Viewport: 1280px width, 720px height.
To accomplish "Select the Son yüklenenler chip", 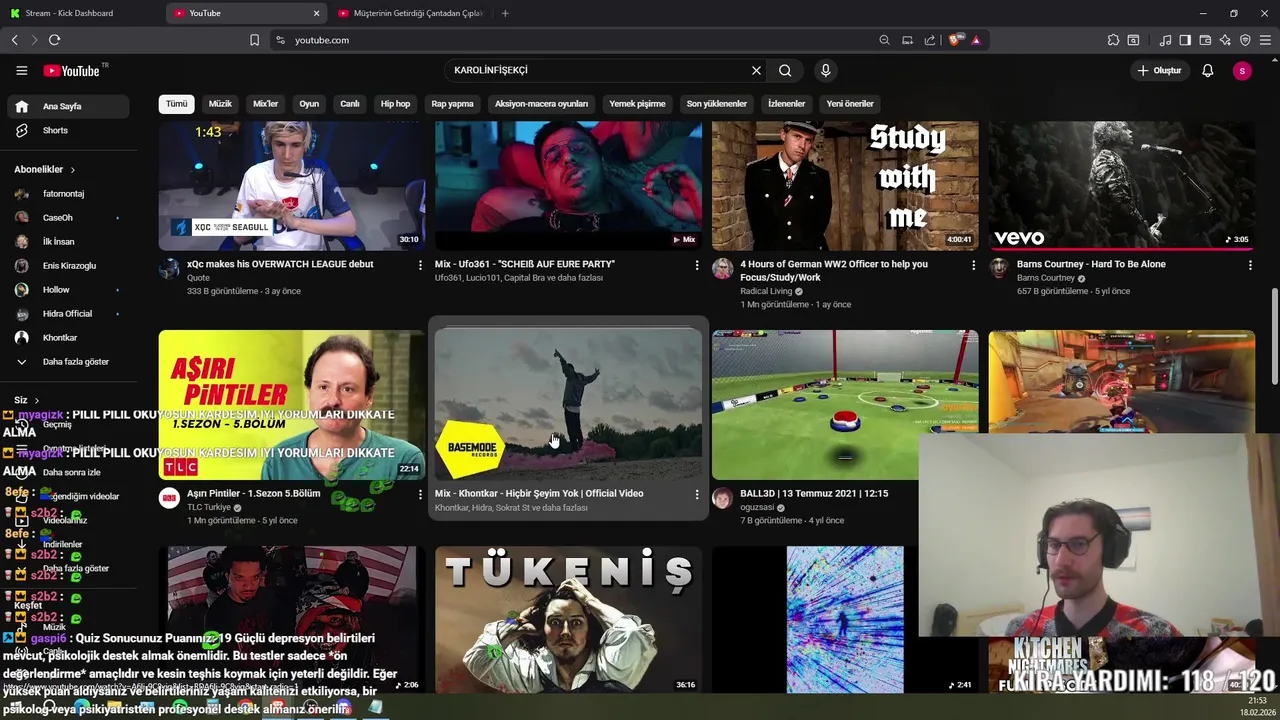I will tap(717, 104).
